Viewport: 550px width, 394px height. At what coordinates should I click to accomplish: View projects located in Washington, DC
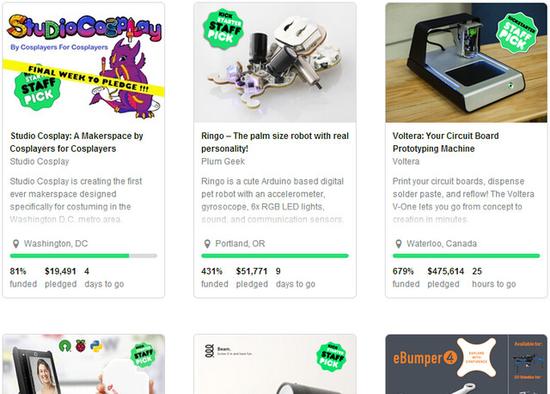click(x=56, y=243)
